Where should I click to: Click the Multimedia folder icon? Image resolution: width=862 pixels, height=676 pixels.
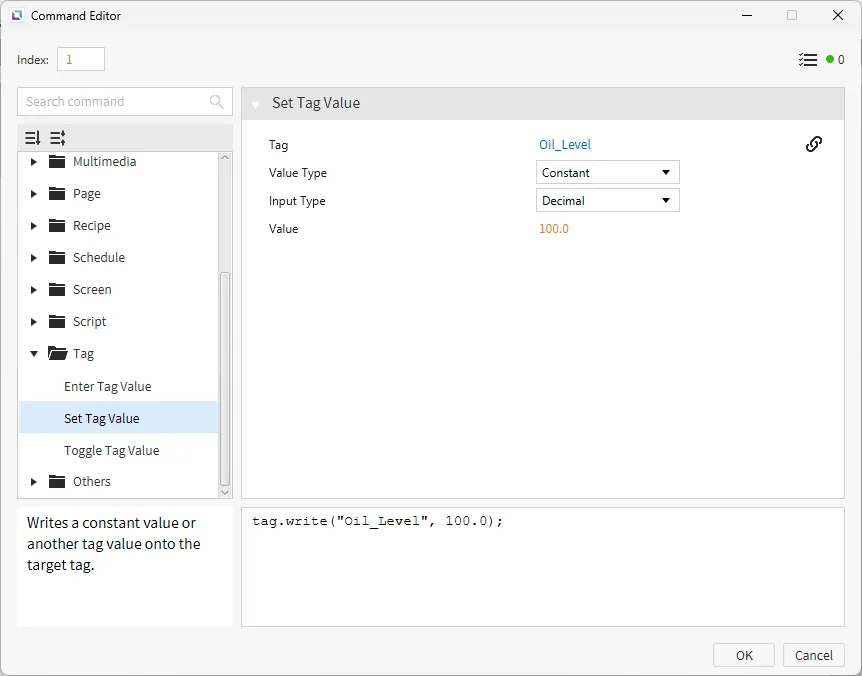point(57,162)
